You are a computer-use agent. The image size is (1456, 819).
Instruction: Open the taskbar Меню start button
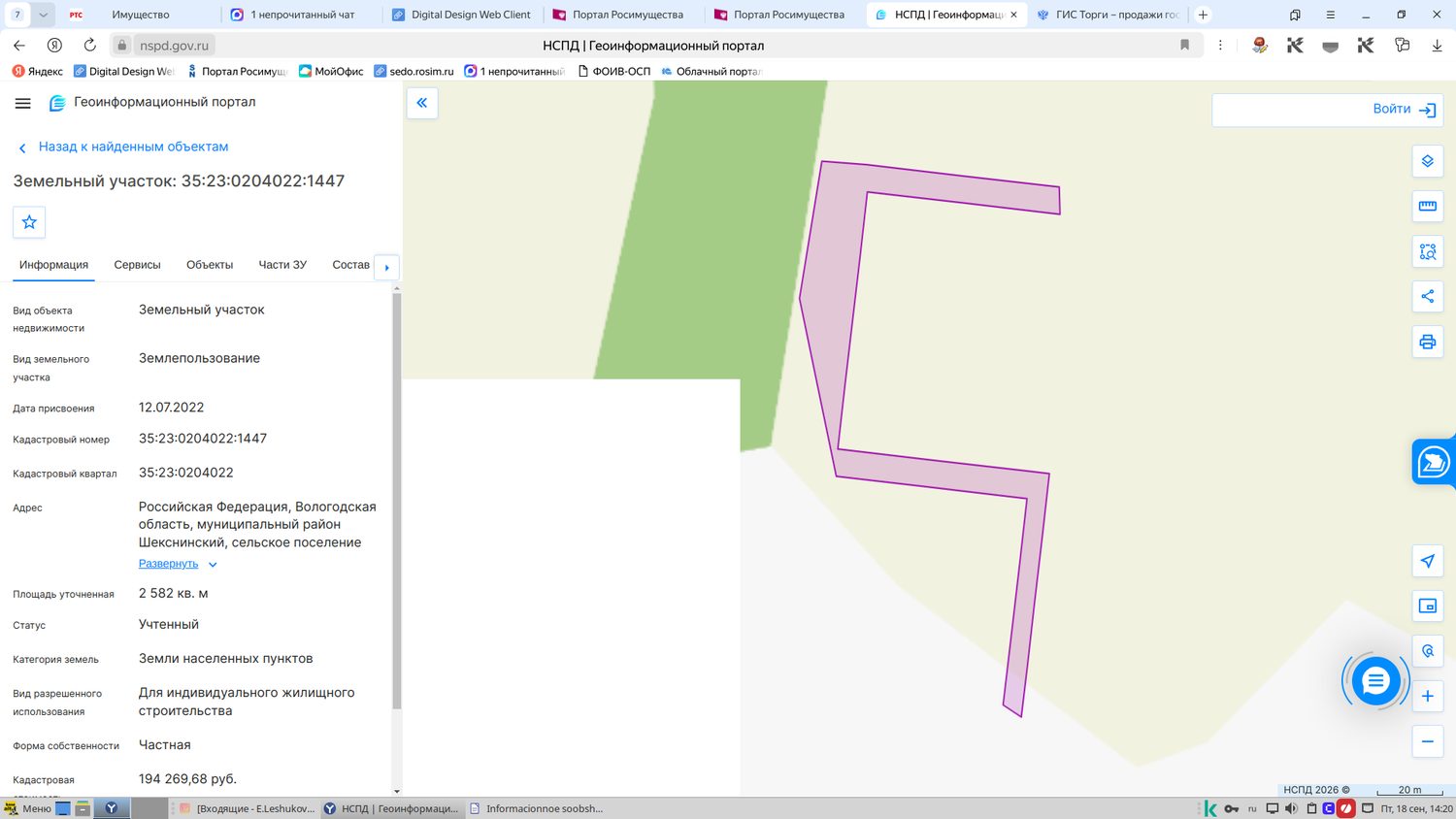27,808
